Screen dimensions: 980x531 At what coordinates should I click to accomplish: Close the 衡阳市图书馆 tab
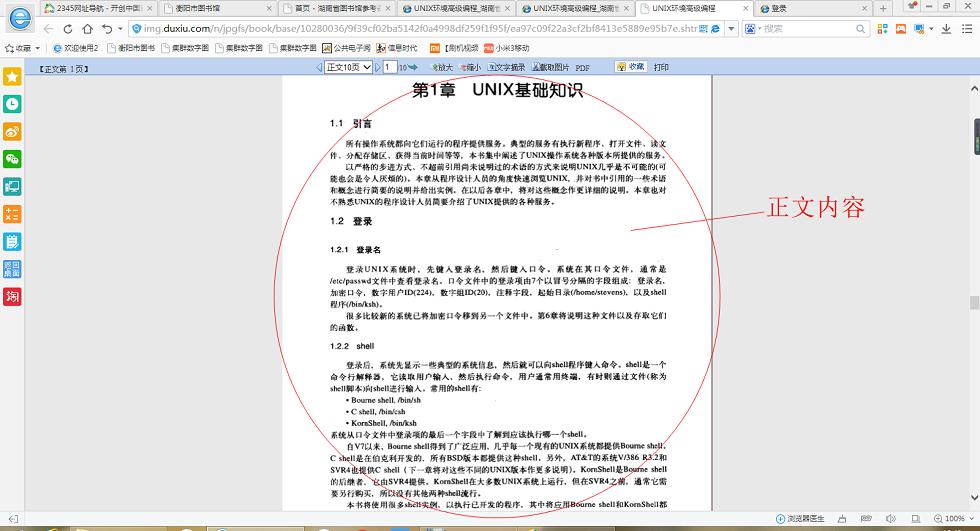[269, 9]
